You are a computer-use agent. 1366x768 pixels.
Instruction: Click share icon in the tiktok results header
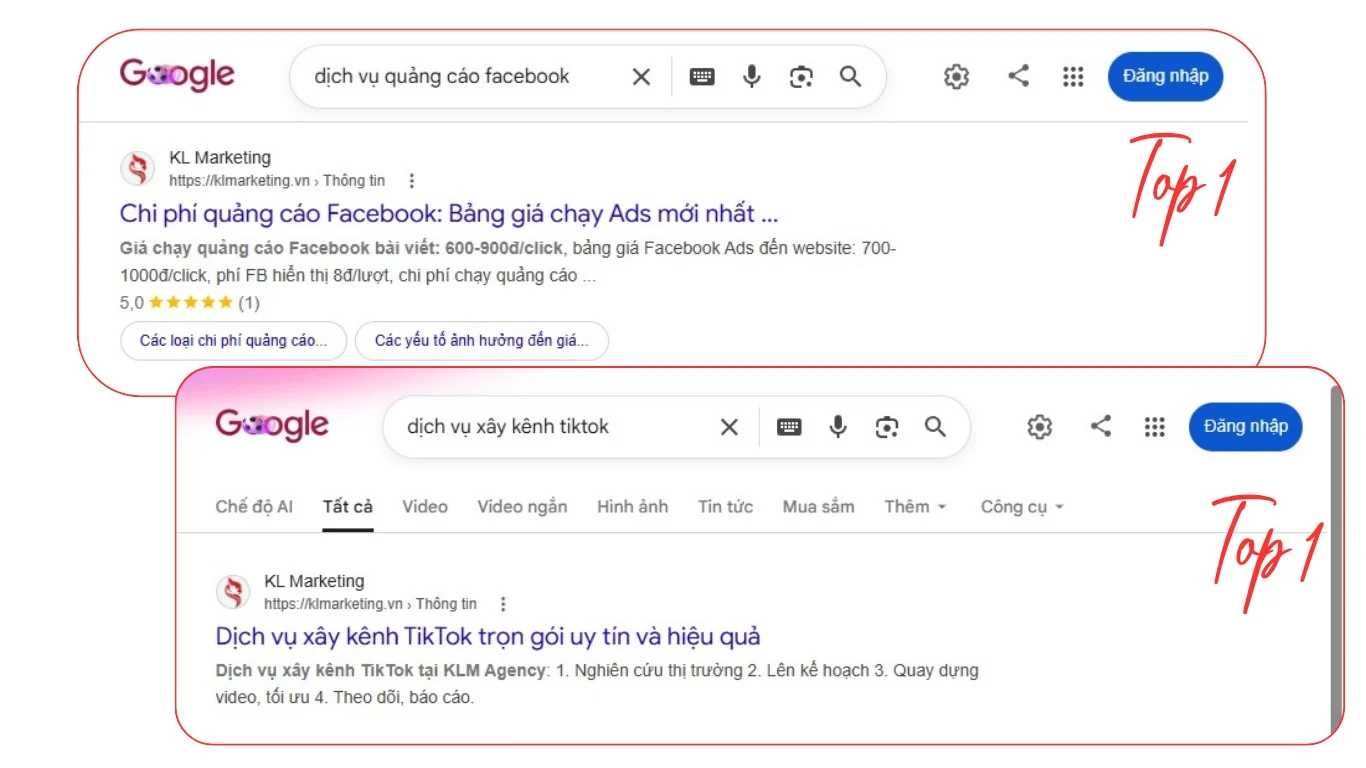coord(1101,426)
